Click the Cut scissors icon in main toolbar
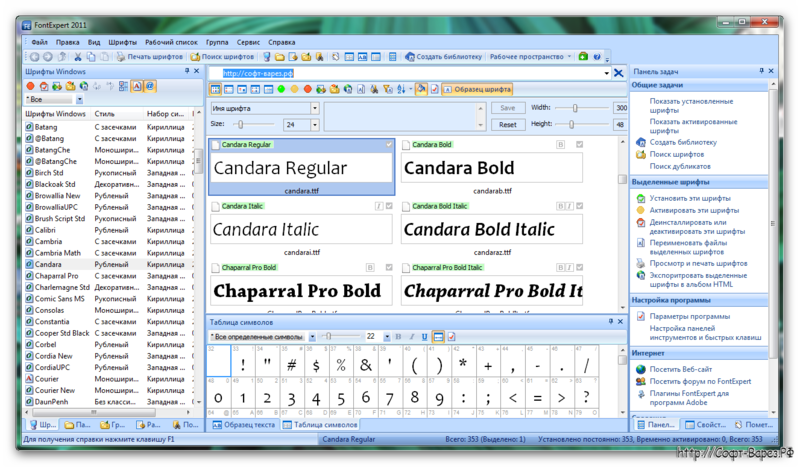 coord(78,57)
